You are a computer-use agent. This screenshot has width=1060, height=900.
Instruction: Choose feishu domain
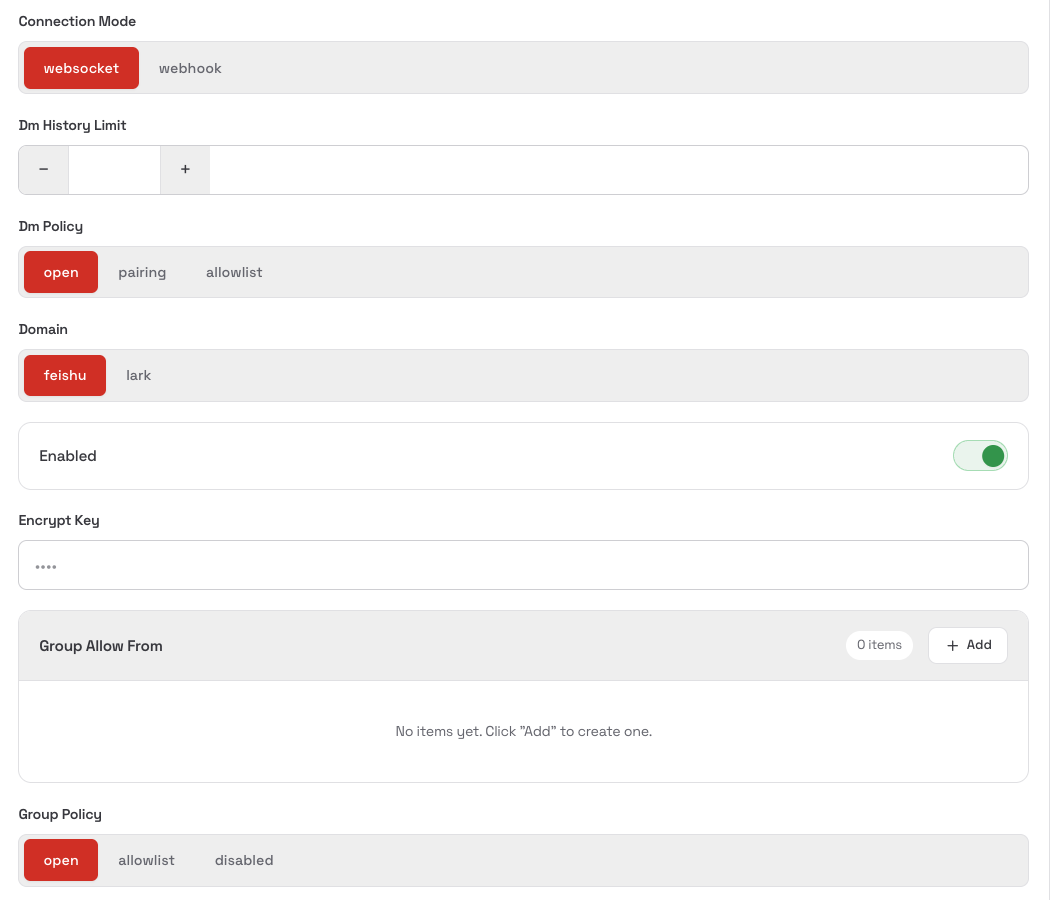point(65,375)
